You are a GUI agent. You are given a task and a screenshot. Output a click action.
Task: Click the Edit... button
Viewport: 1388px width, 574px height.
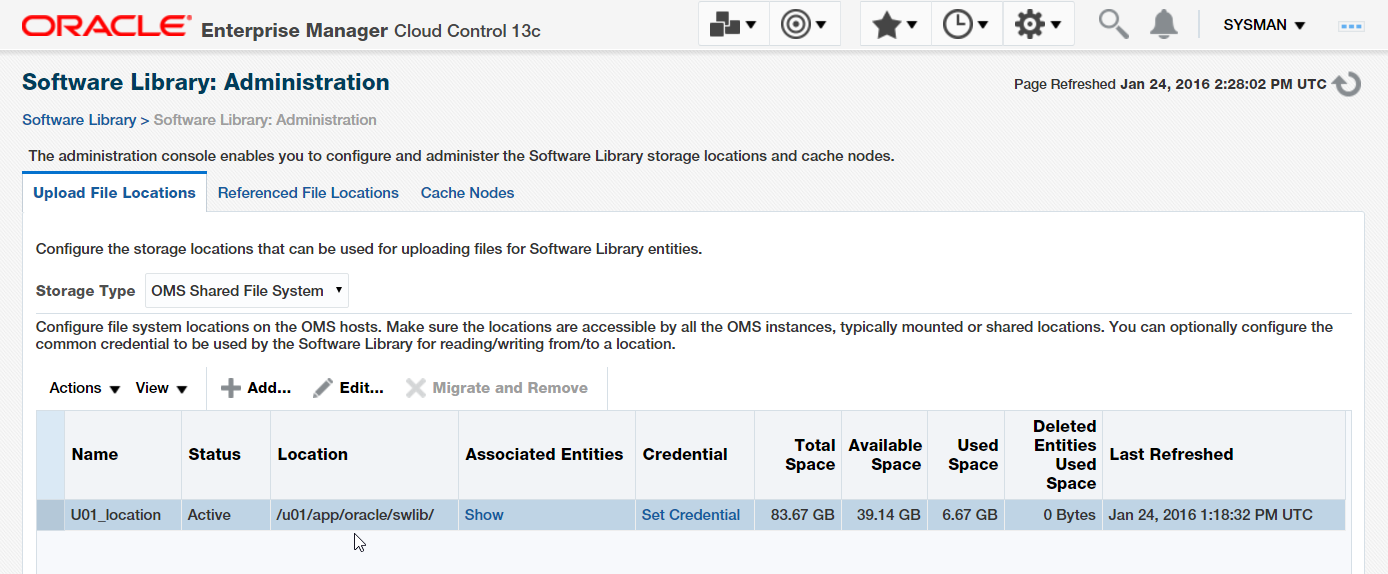point(348,388)
